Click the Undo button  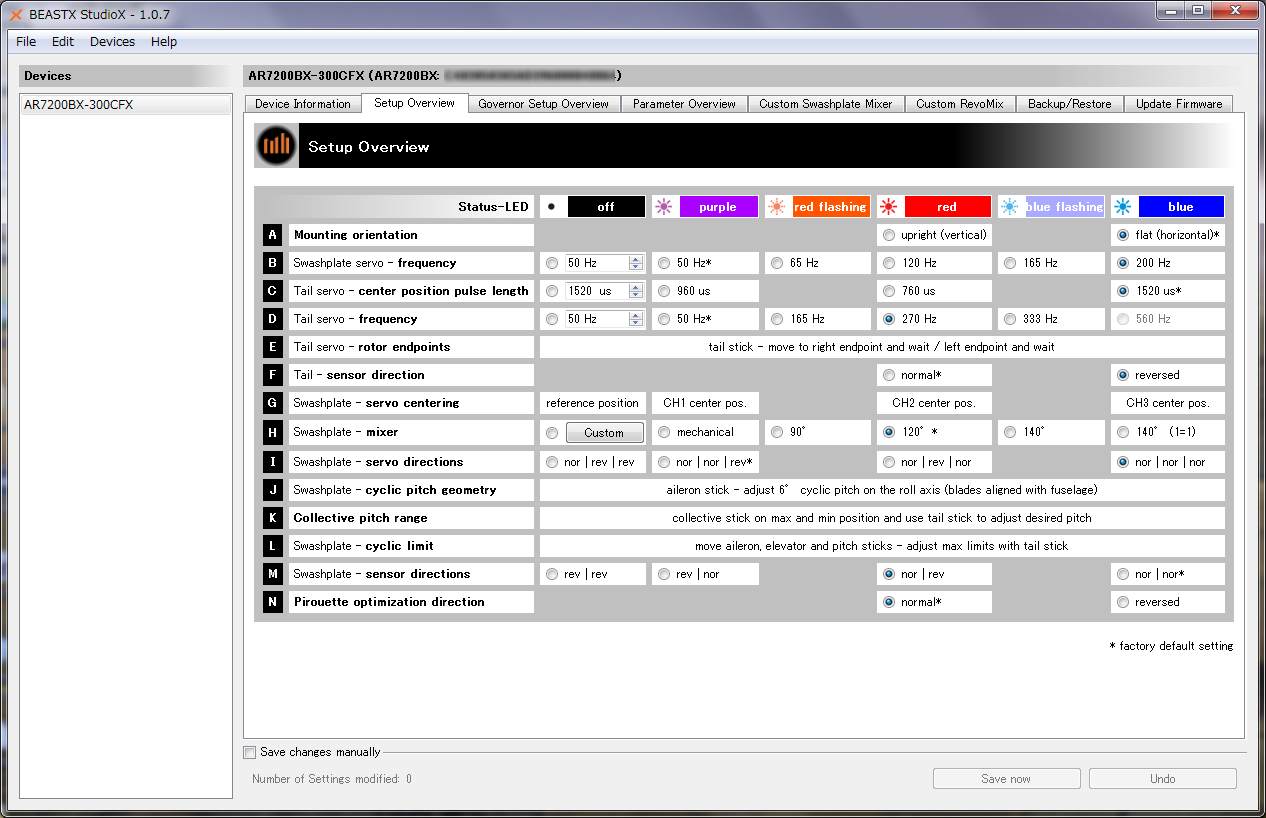point(1162,779)
